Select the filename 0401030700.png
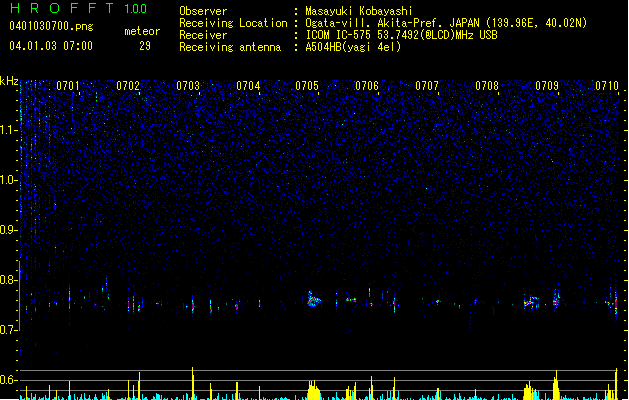 [x=51, y=26]
